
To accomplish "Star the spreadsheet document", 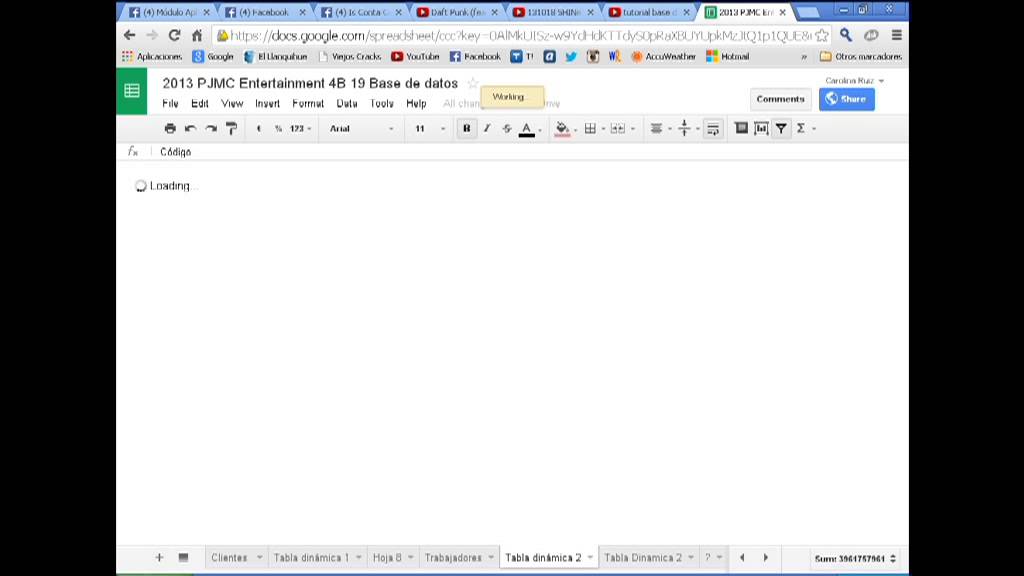I will coord(472,84).
